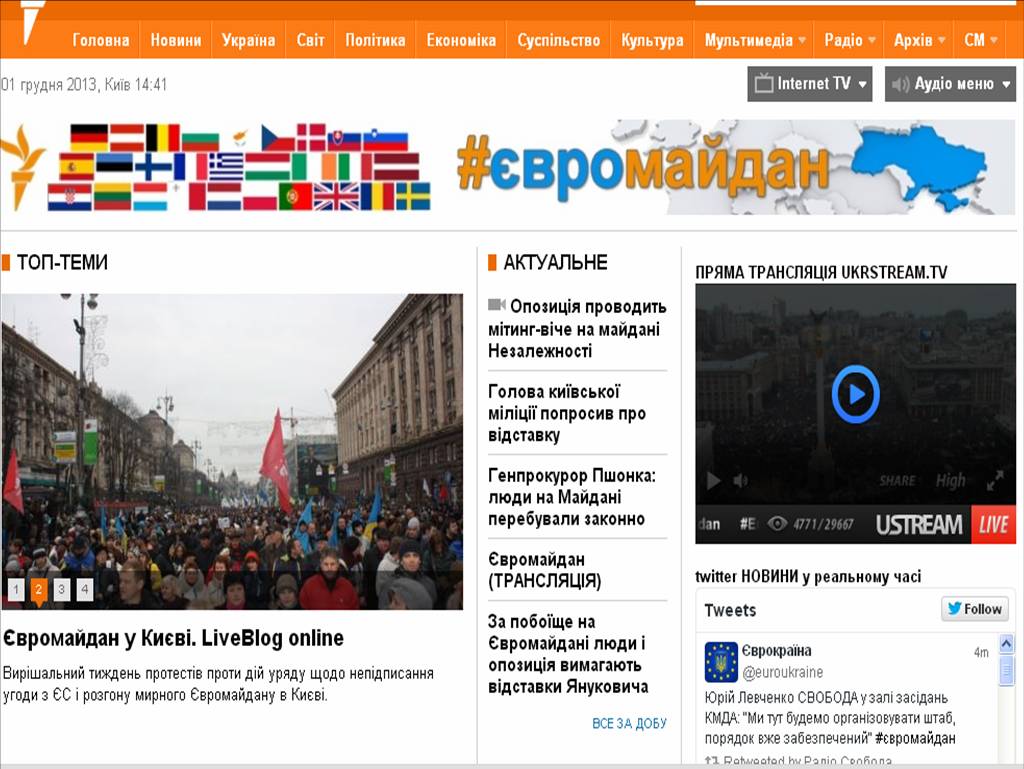
Task: Click the European flags banner
Action: (239, 167)
